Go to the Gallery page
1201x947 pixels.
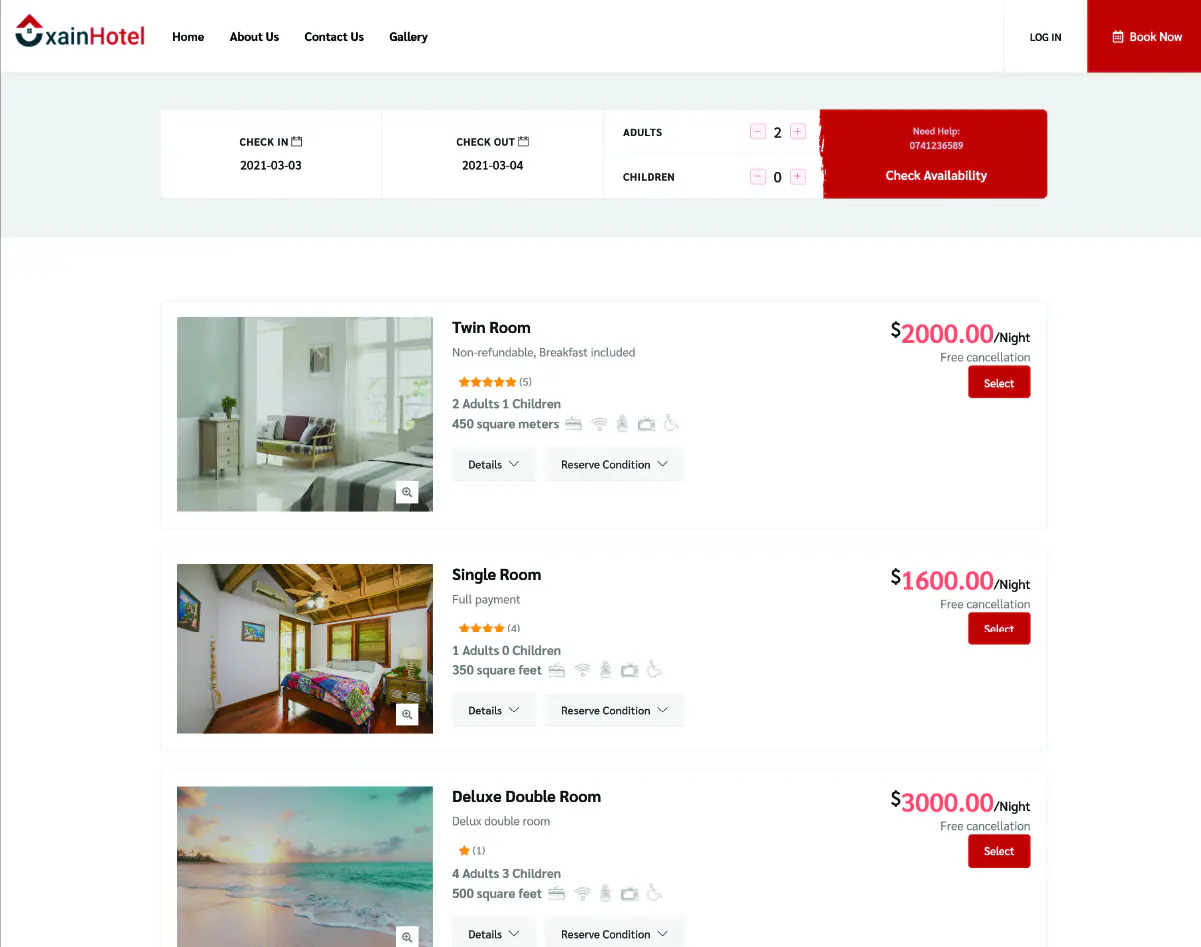[x=408, y=37]
